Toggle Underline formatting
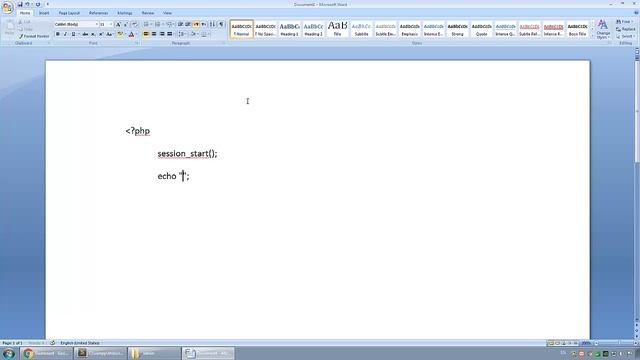Image resolution: width=640 pixels, height=360 pixels. pos(73,34)
